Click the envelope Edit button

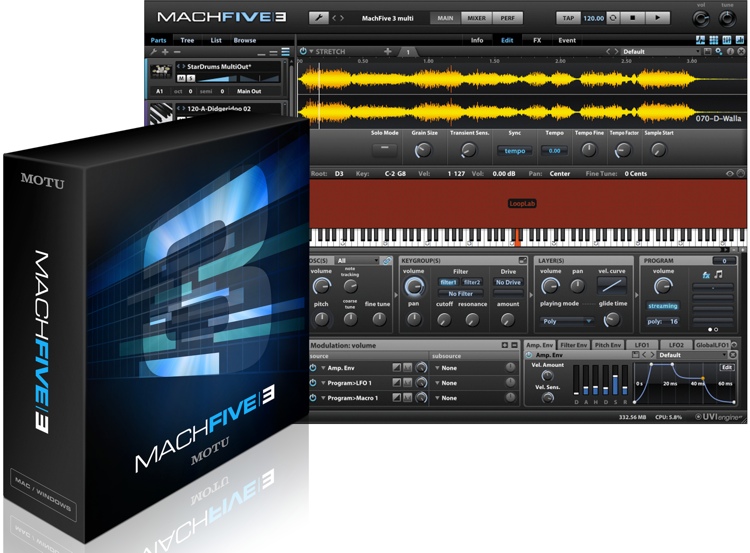727,367
